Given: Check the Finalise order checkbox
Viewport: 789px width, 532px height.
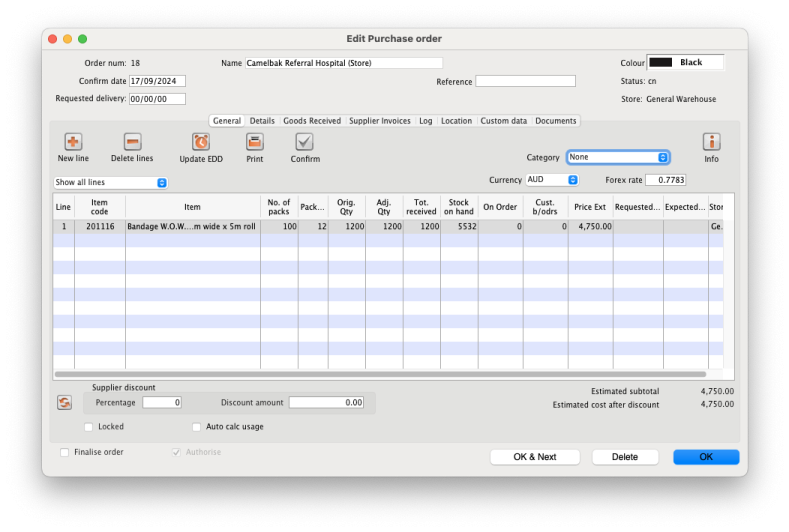Looking at the screenshot, I should pos(65,452).
